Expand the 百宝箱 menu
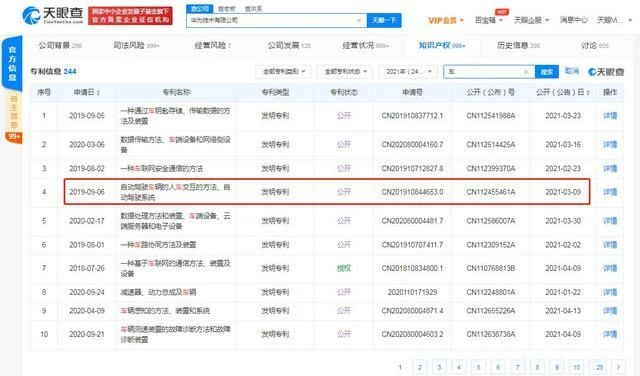The height and width of the screenshot is (376, 640). click(488, 20)
